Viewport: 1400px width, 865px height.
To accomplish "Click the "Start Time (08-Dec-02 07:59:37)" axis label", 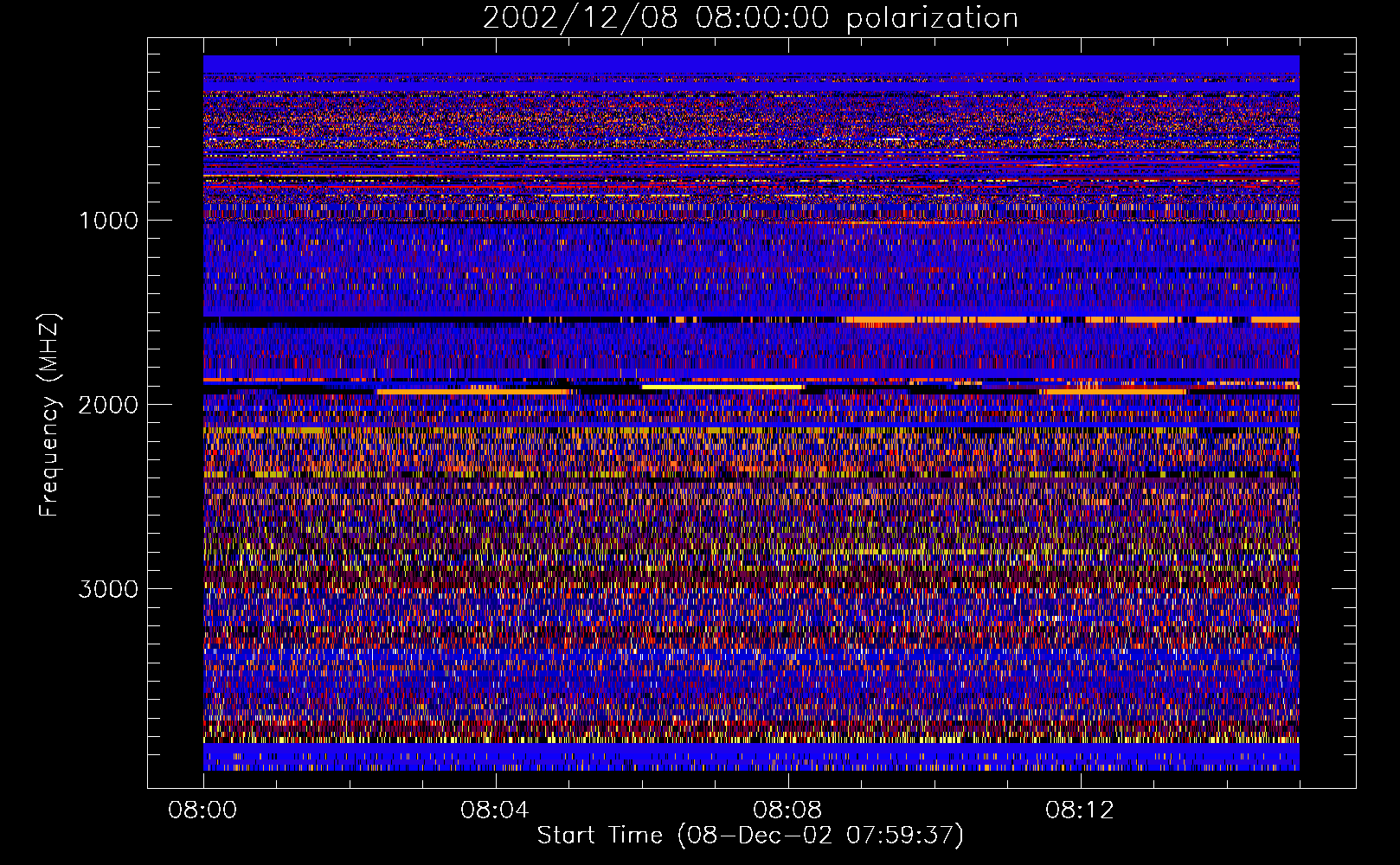I will click(x=750, y=836).
